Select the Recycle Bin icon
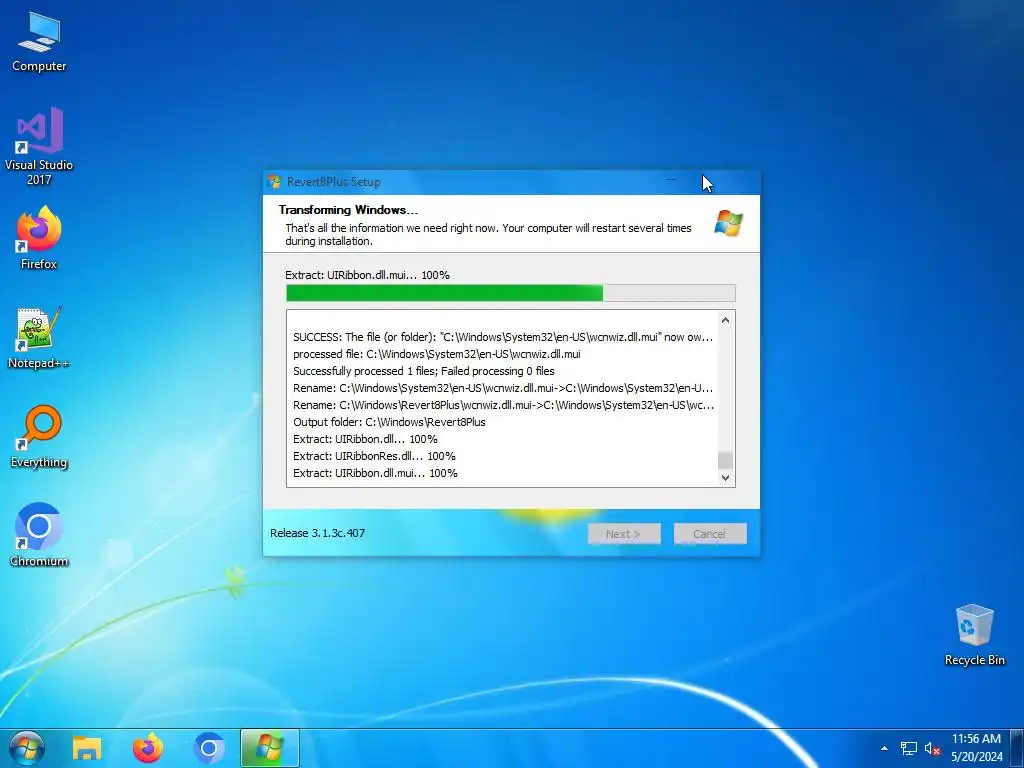Viewport: 1024px width, 768px height. coord(974,635)
